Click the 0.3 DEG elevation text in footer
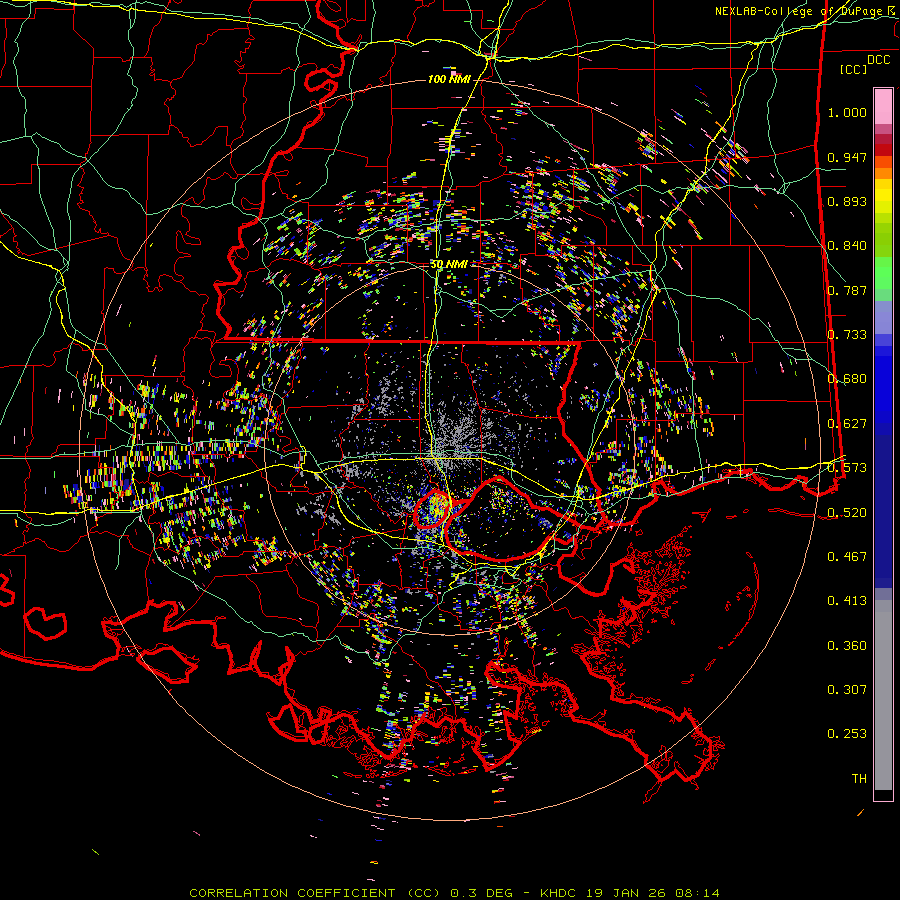 [482, 893]
